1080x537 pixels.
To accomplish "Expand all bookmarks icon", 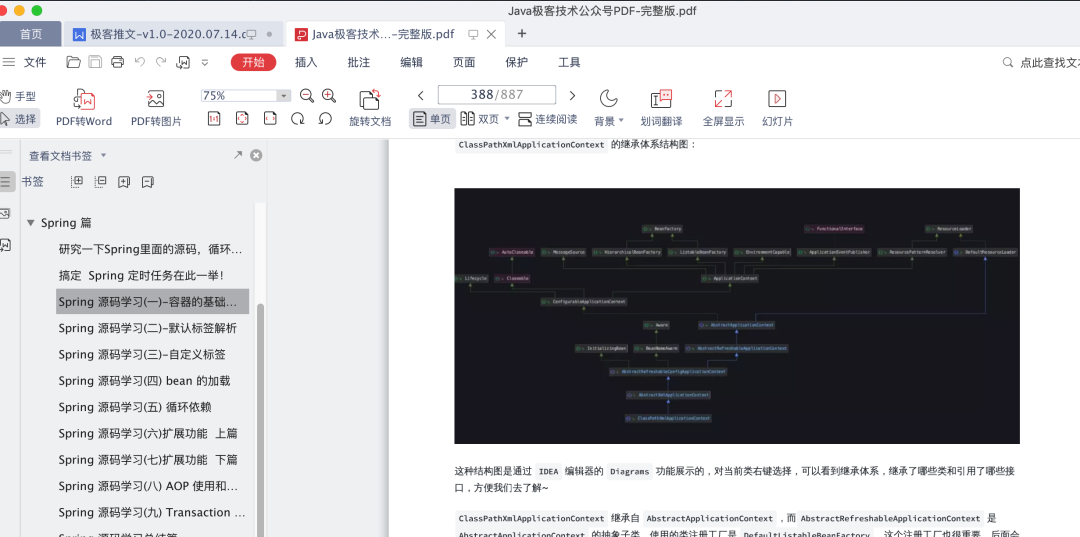I will coord(77,182).
